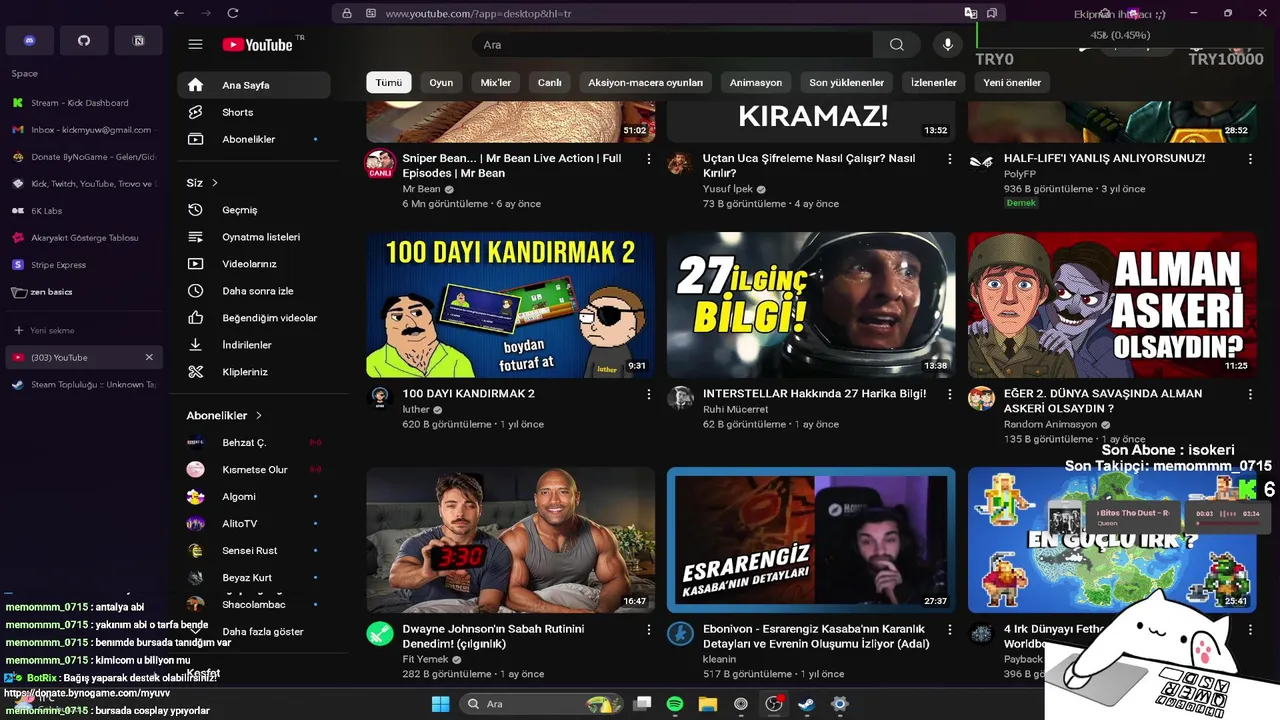Open Oynatma listeleri
This screenshot has width=1280, height=720.
click(254, 237)
